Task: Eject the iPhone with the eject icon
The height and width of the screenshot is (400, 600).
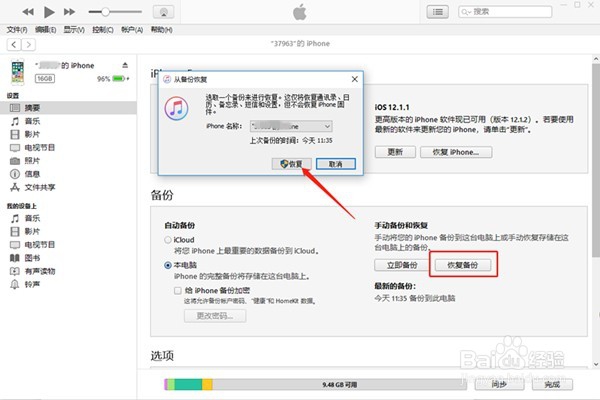Action: [125, 65]
